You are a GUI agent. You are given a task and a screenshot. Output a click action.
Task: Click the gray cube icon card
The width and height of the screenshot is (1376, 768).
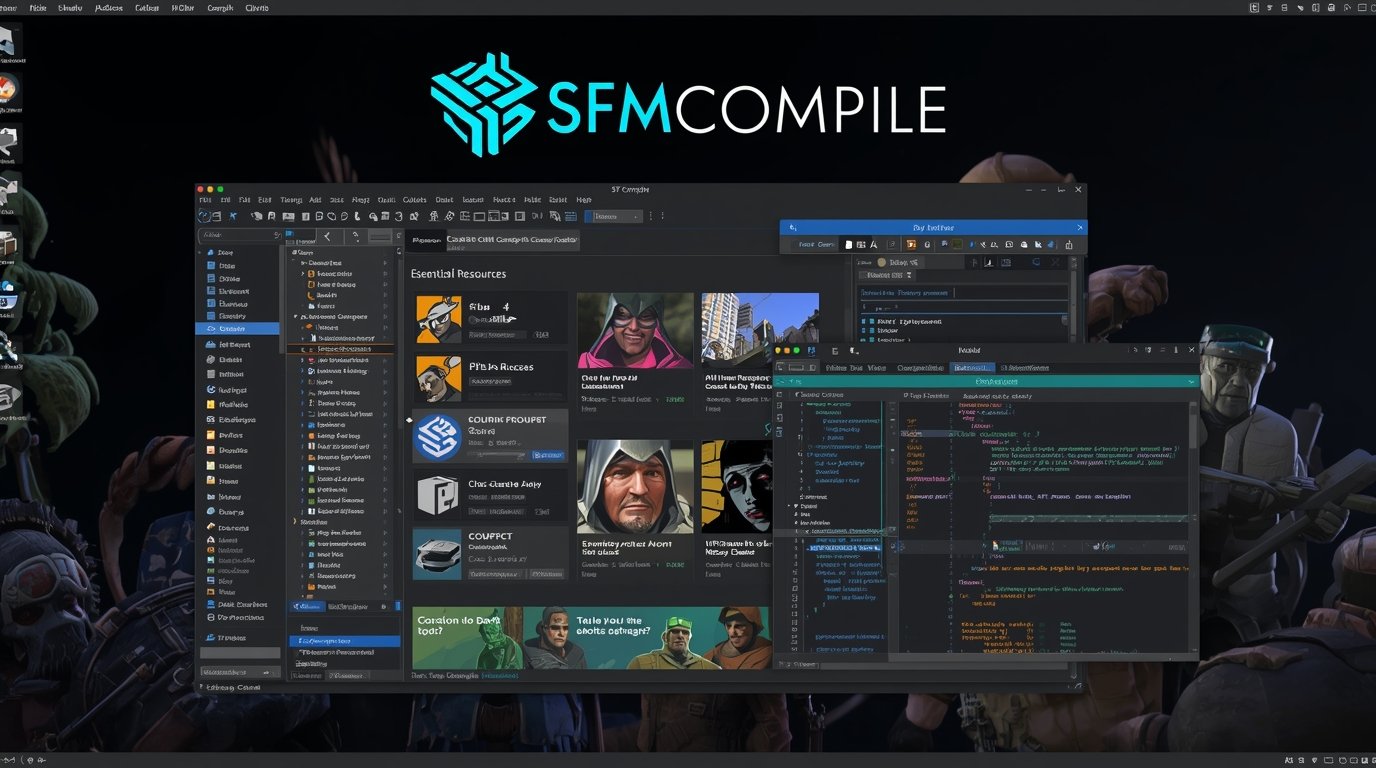point(437,495)
